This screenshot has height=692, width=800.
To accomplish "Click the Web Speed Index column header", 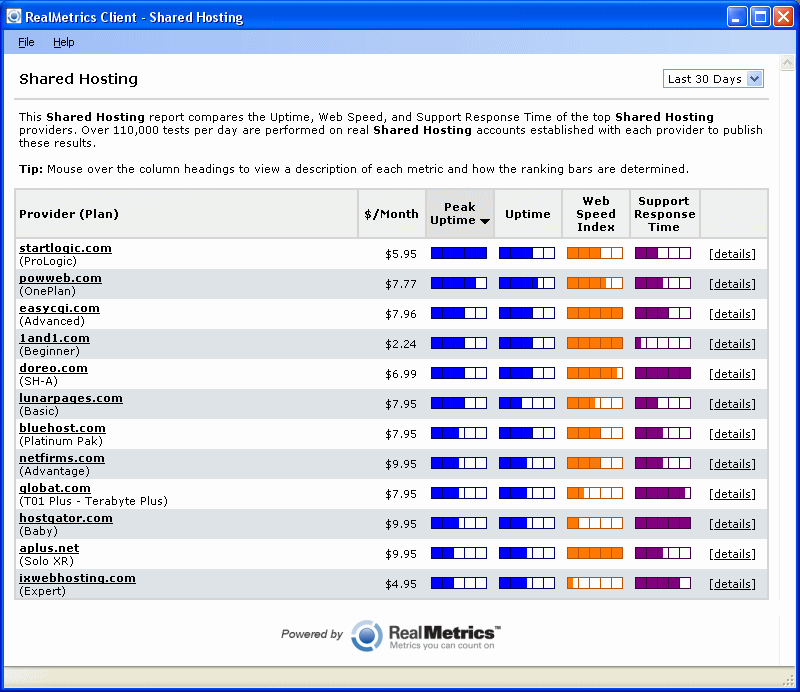I will click(x=596, y=214).
